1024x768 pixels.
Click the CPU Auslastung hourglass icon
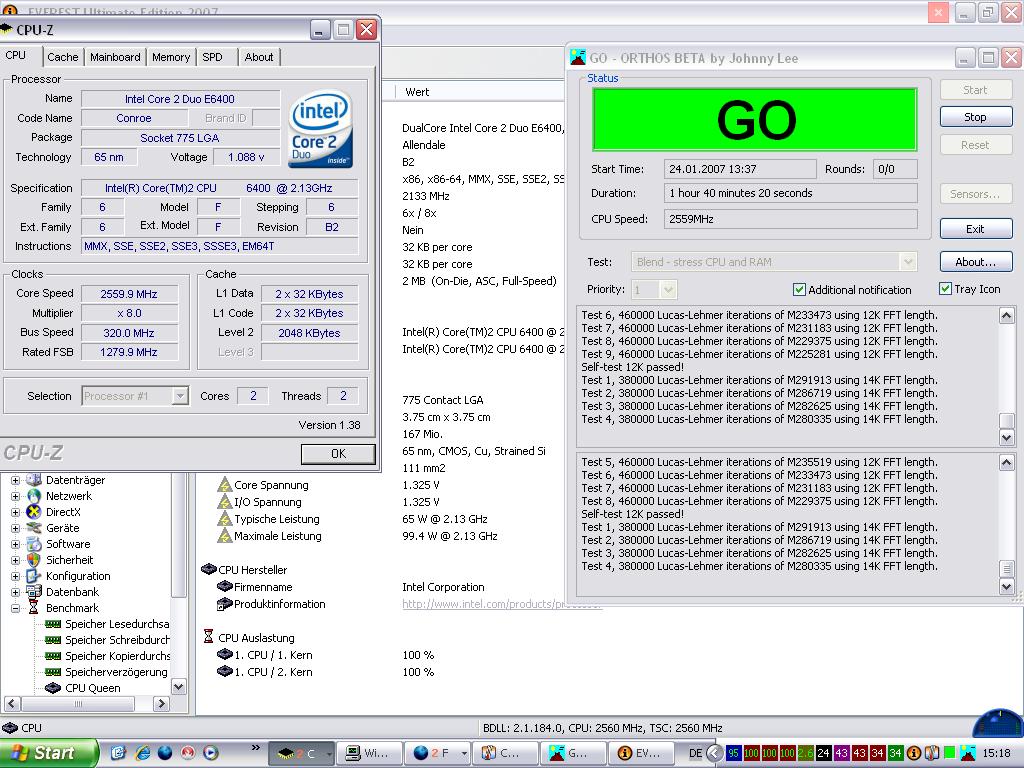tap(208, 637)
